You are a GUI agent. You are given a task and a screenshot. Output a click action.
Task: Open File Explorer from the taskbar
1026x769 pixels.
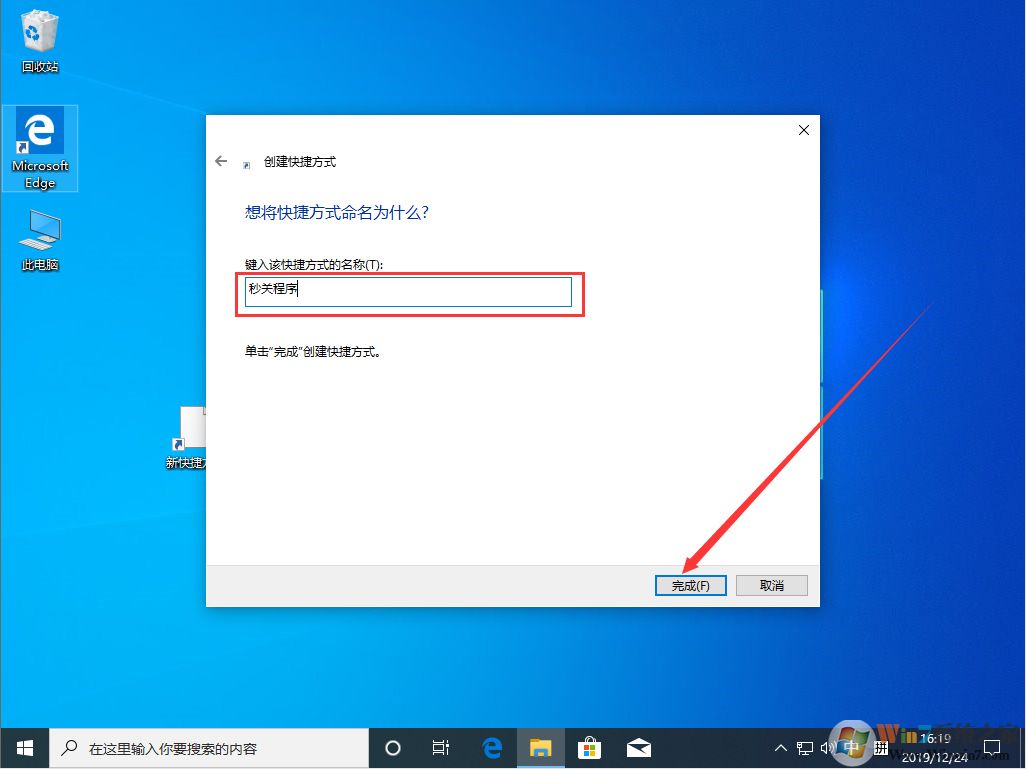pos(540,747)
